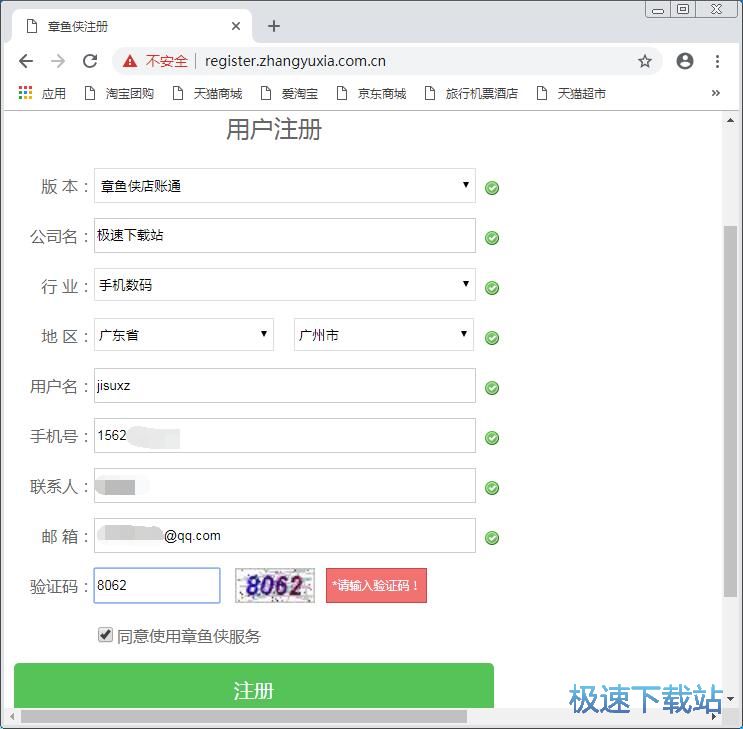Toggle the agree to Zhangyuxia service checkbox

coord(106,635)
